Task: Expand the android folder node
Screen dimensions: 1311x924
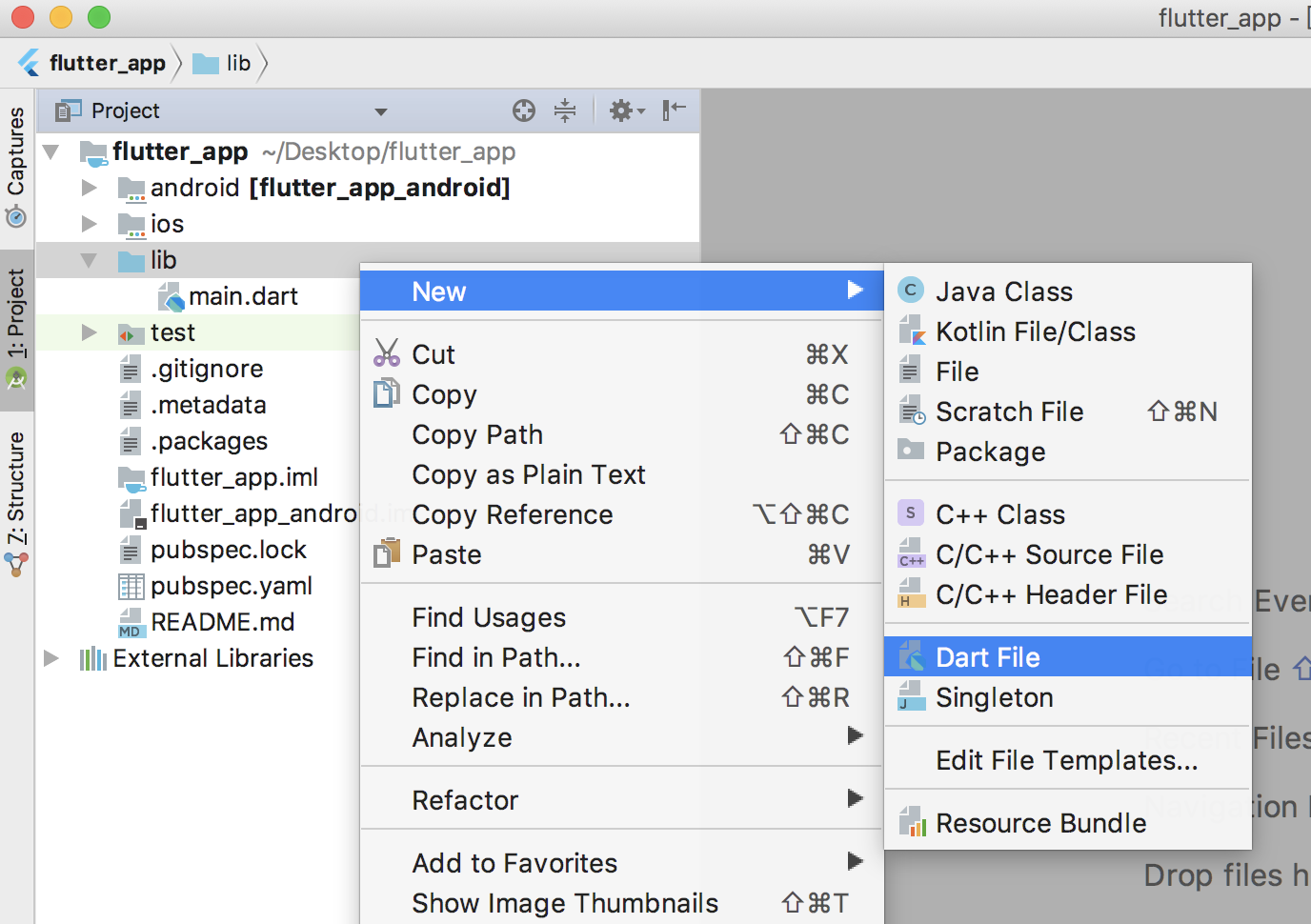Action: [x=89, y=188]
